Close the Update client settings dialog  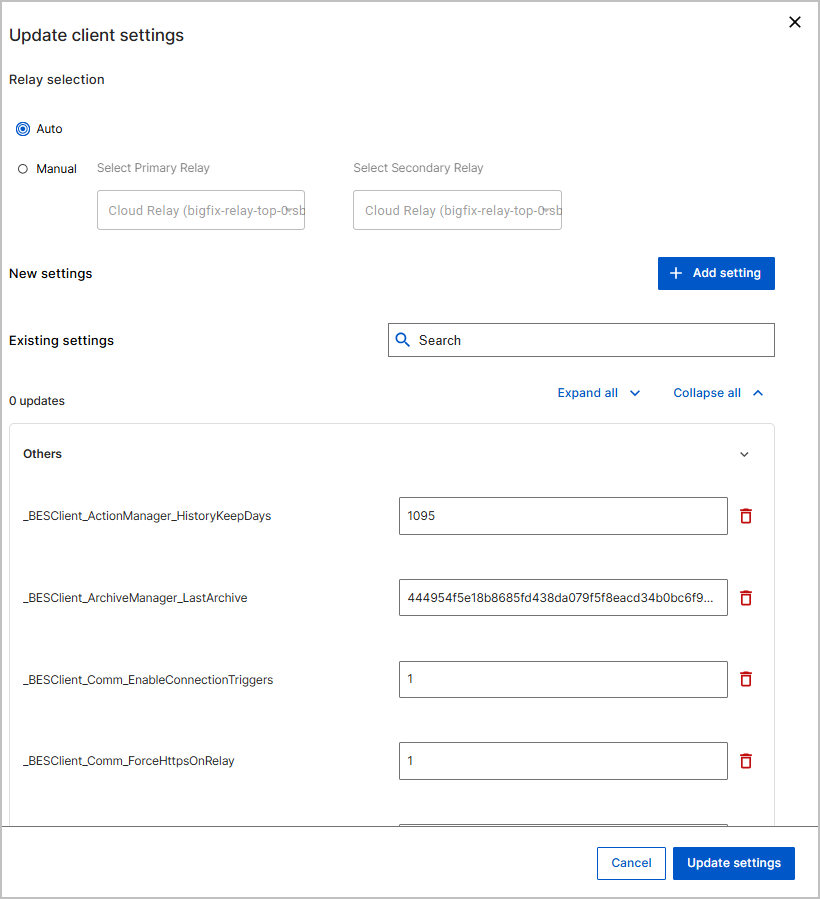(795, 22)
